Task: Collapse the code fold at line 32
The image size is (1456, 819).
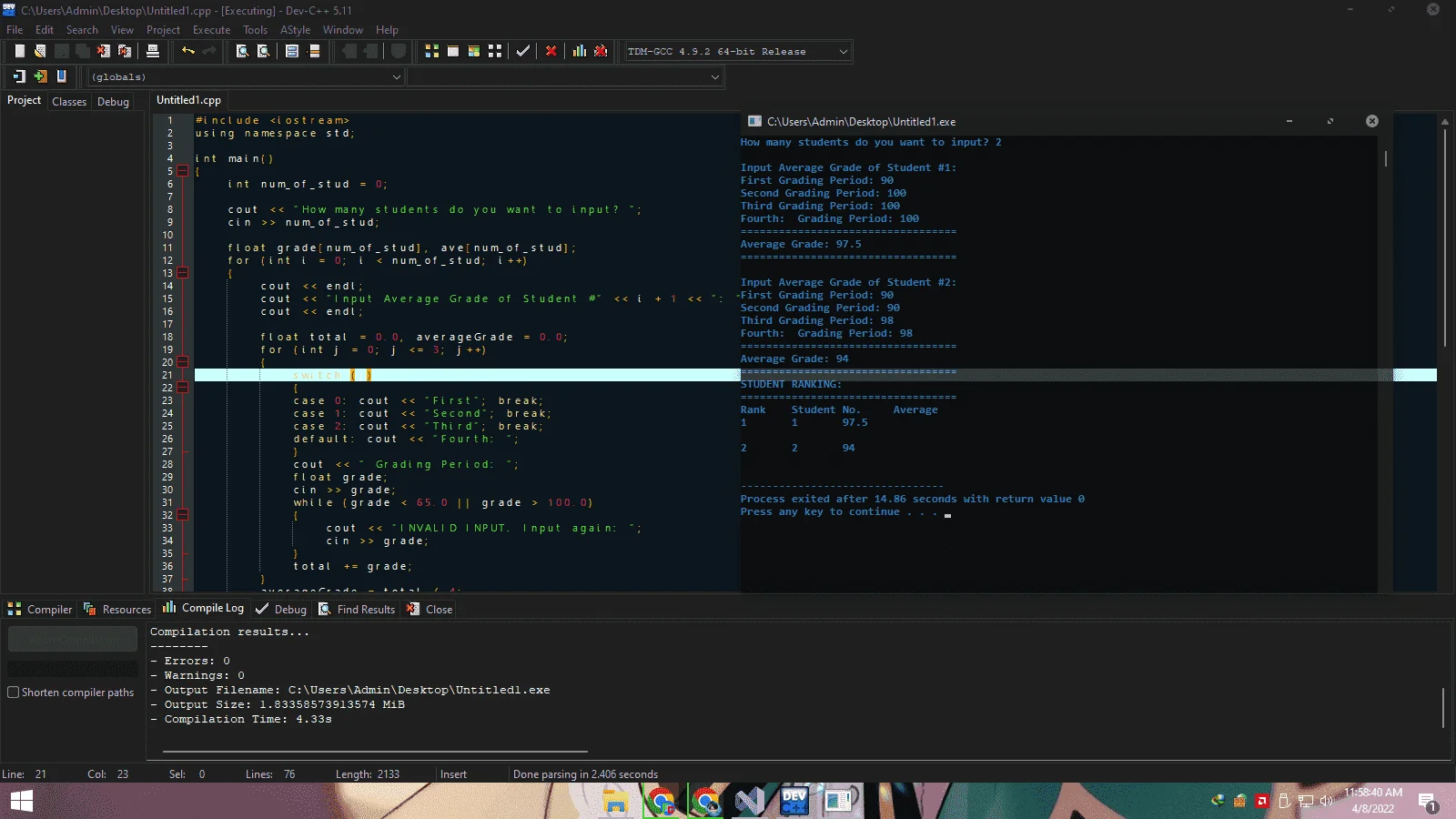Action: (x=182, y=515)
